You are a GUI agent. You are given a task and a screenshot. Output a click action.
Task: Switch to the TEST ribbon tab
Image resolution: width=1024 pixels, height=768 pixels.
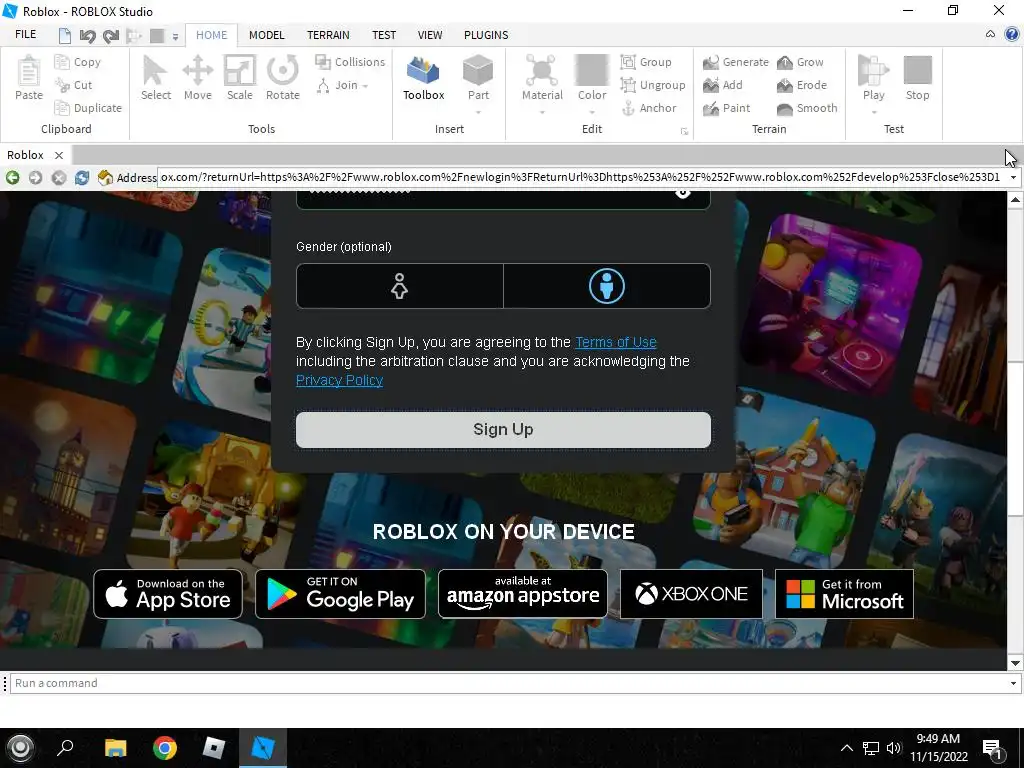[x=384, y=35]
